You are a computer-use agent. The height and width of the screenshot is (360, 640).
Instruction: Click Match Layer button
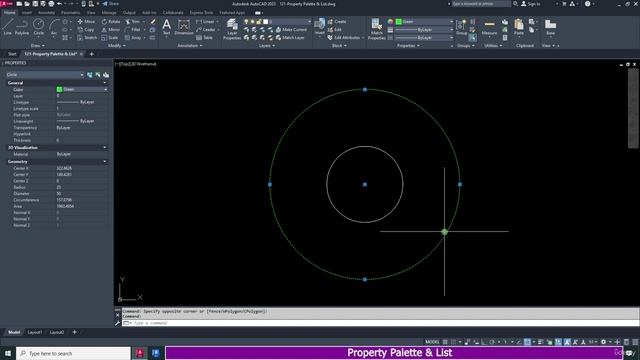pos(290,38)
